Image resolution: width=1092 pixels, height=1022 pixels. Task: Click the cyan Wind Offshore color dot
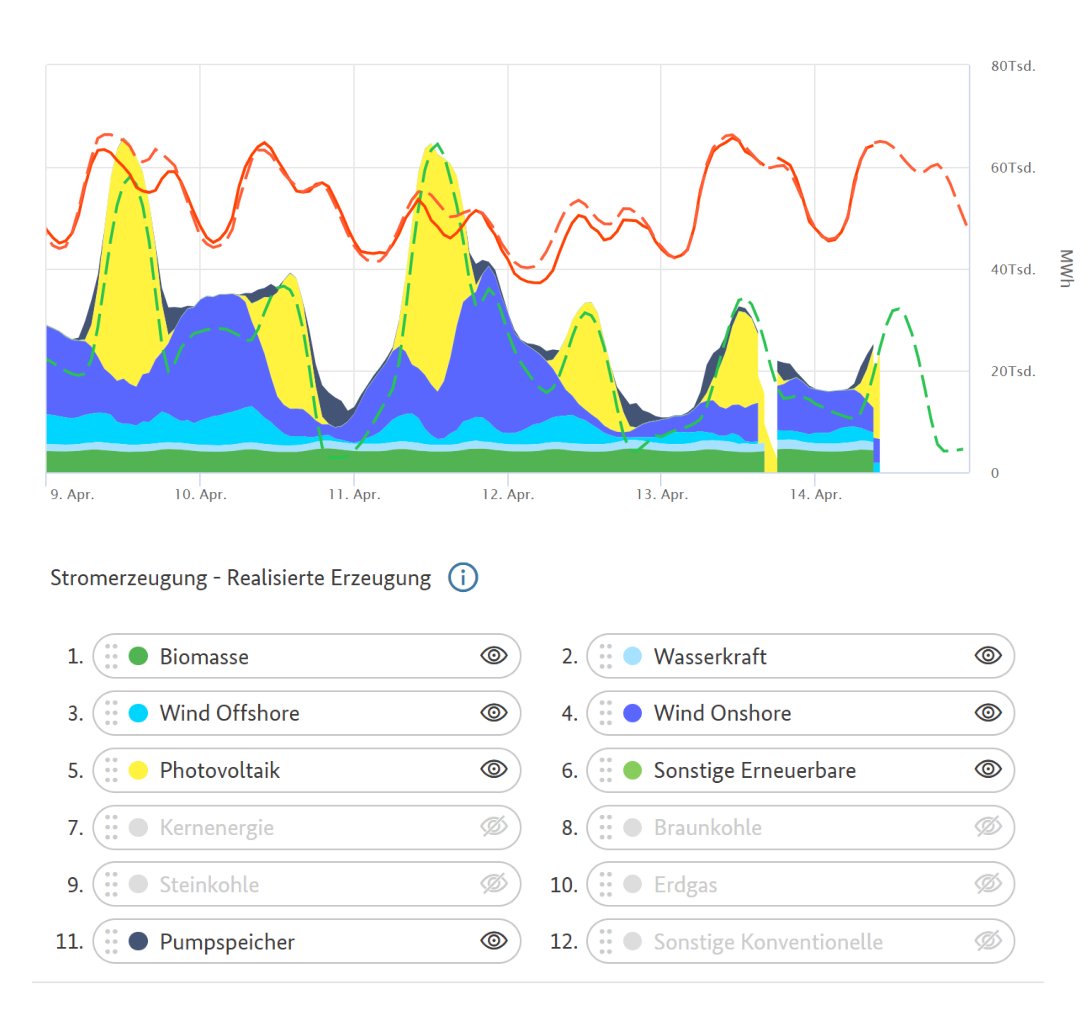[139, 713]
